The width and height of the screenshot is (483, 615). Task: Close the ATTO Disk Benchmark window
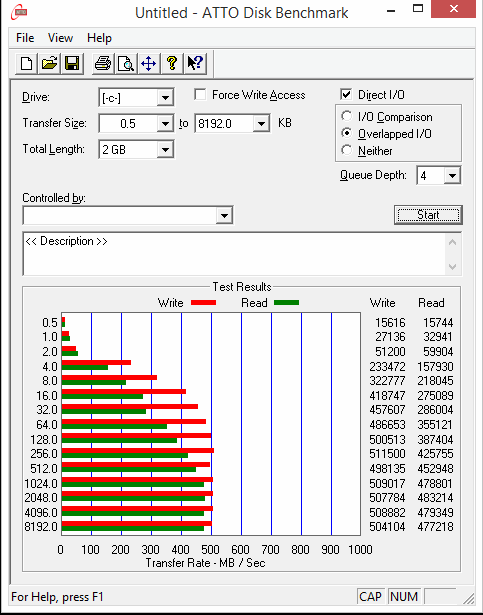(x=454, y=9)
